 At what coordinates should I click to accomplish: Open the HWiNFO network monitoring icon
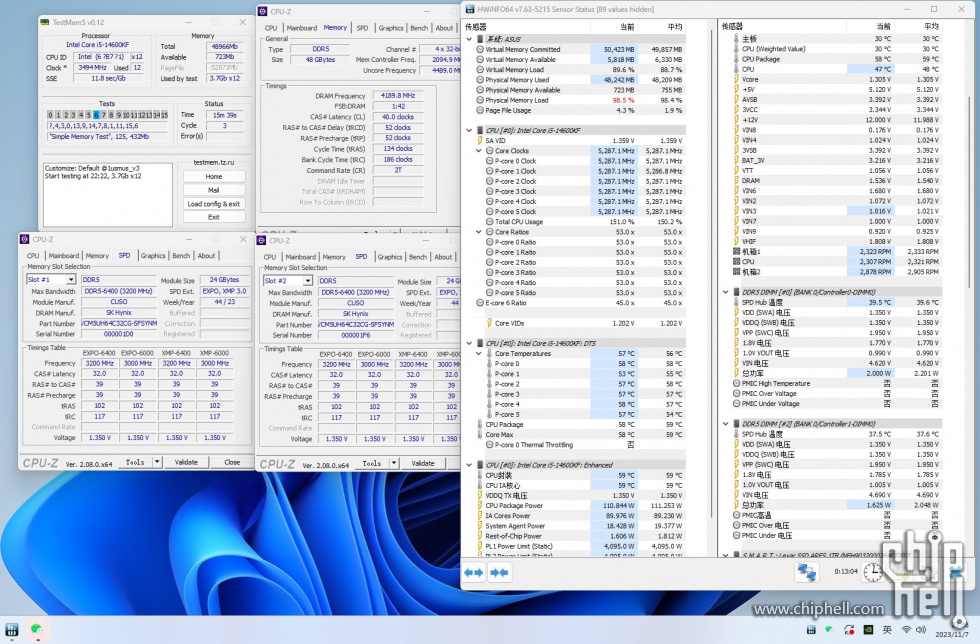pos(806,571)
